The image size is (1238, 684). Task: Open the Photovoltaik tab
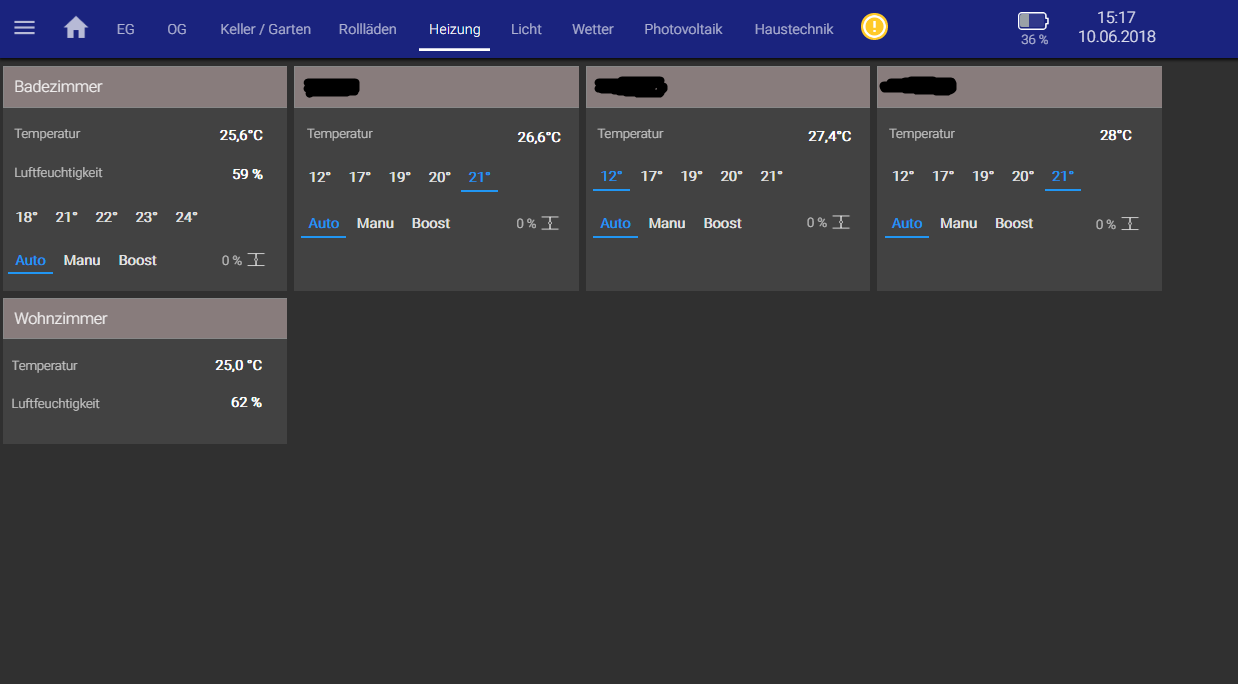pyautogui.click(x=683, y=29)
